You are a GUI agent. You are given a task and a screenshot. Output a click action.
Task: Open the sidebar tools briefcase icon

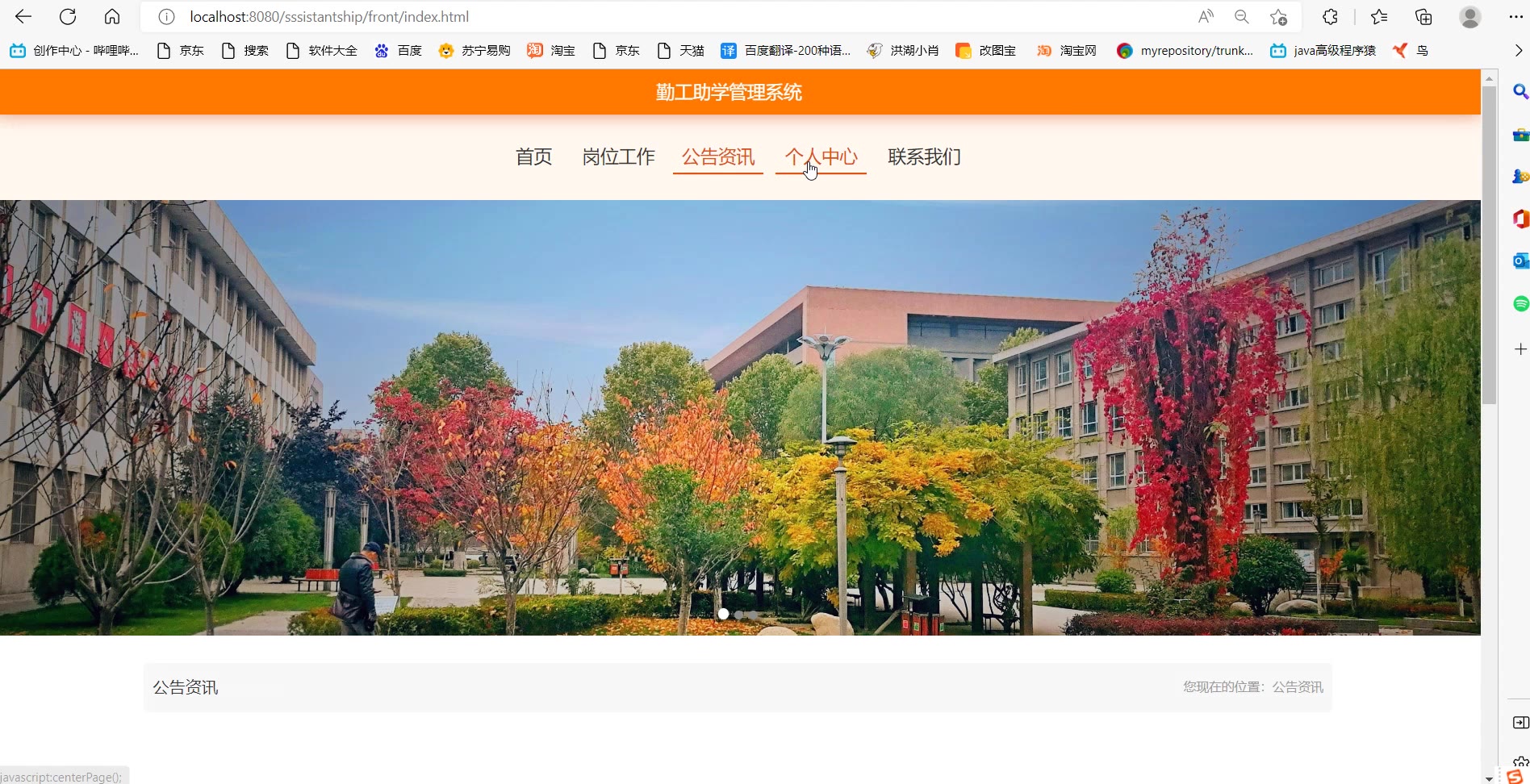[1520, 135]
